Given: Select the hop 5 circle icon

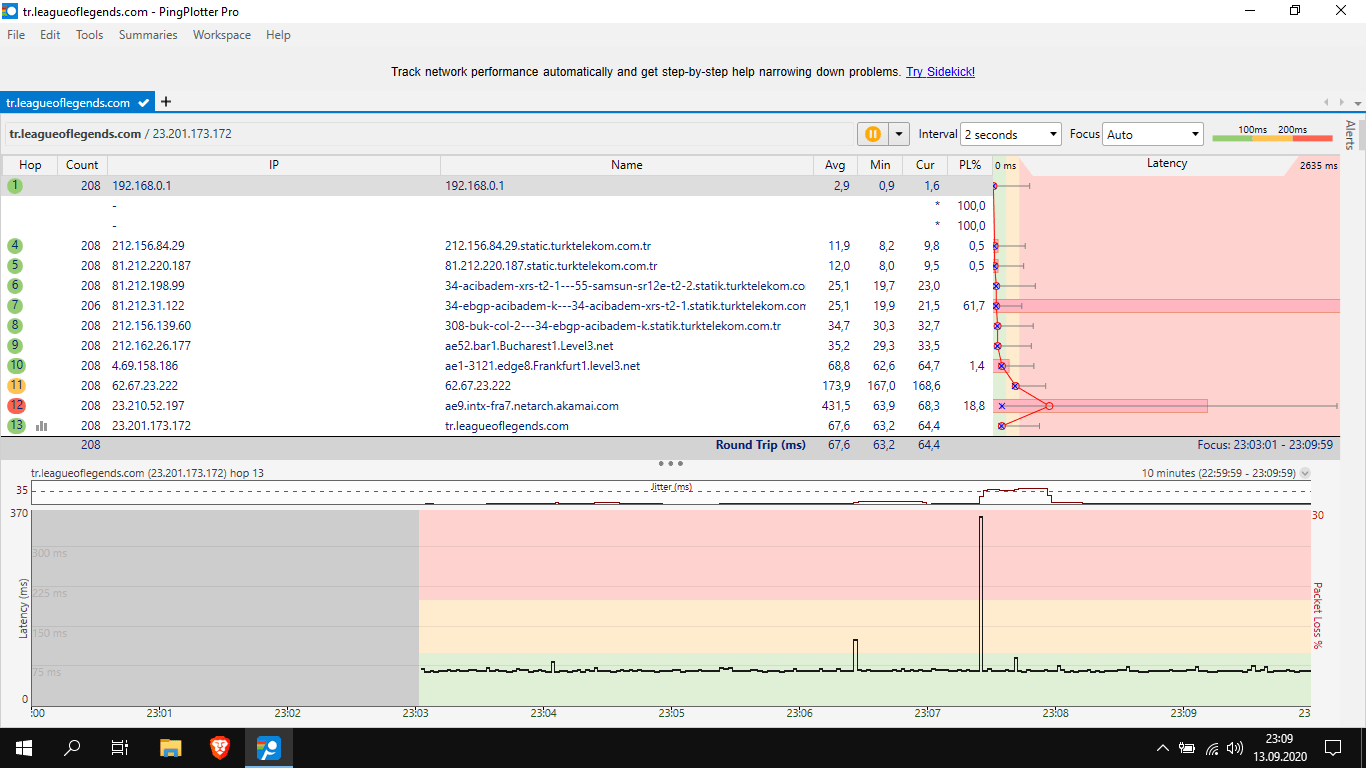Looking at the screenshot, I should click(x=15, y=266).
